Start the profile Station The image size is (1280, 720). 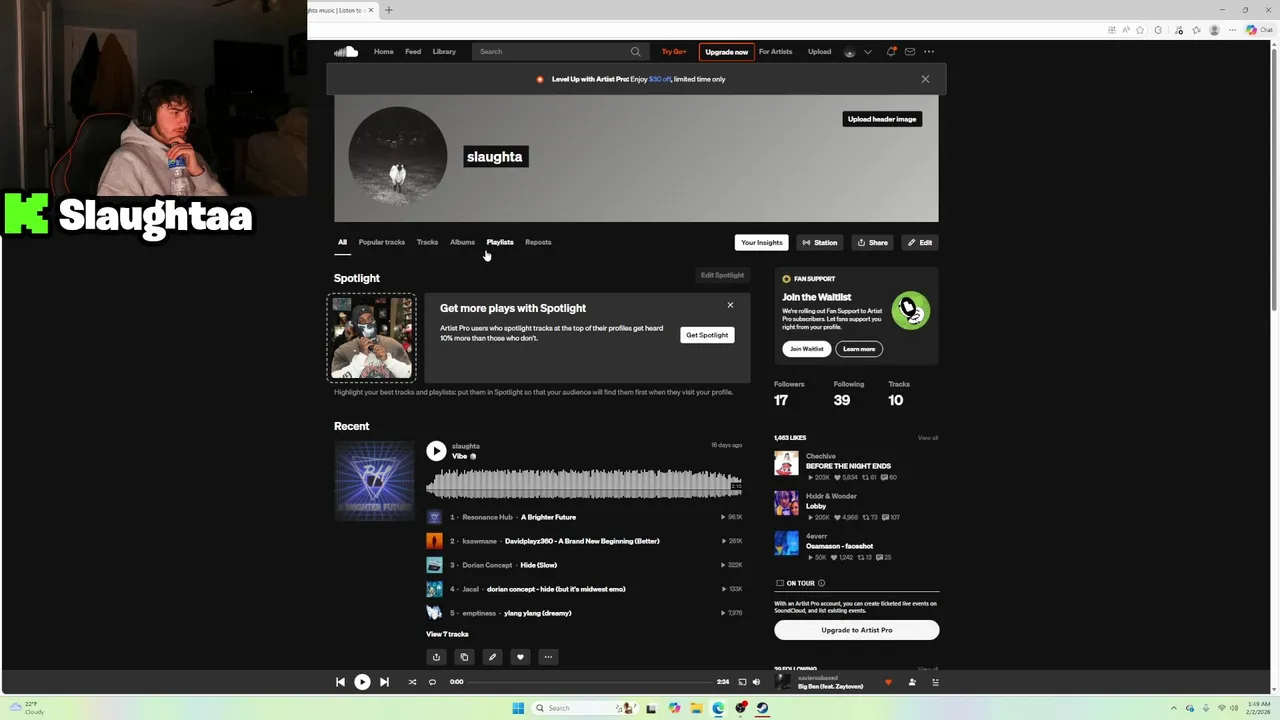click(x=820, y=242)
